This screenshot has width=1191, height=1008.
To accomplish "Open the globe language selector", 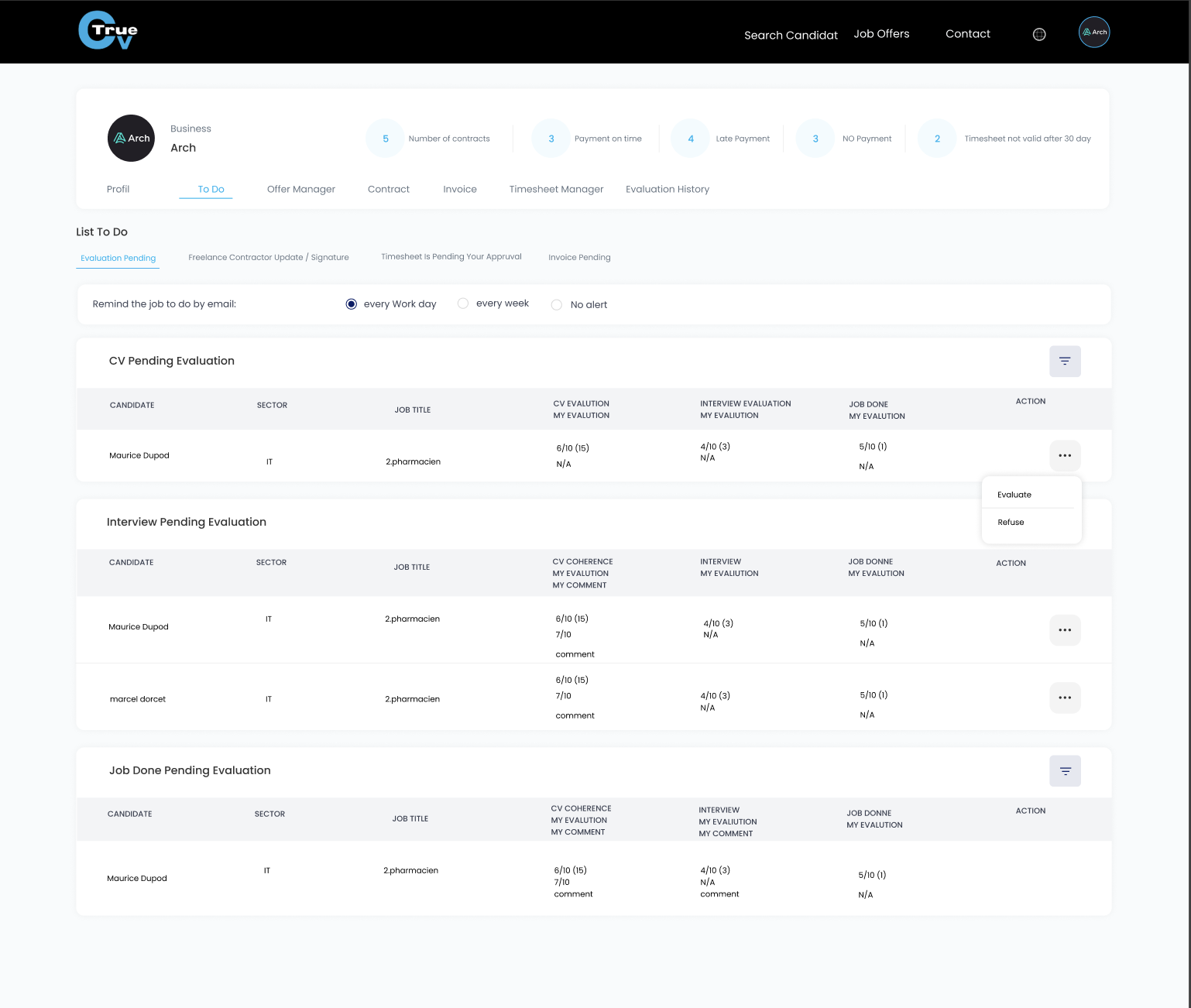I will click(1039, 34).
